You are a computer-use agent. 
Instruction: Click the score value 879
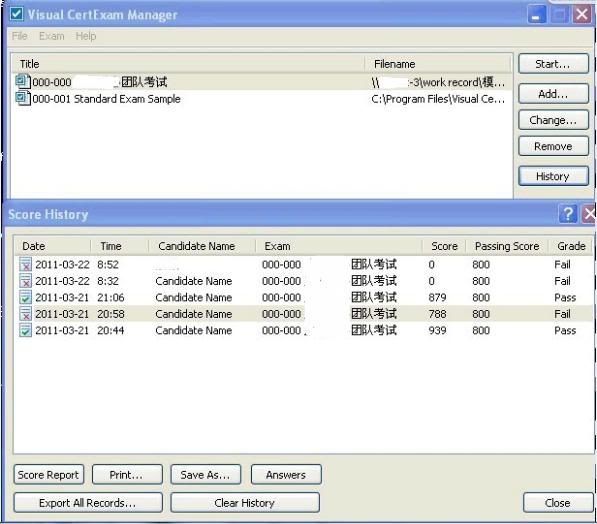pos(437,297)
